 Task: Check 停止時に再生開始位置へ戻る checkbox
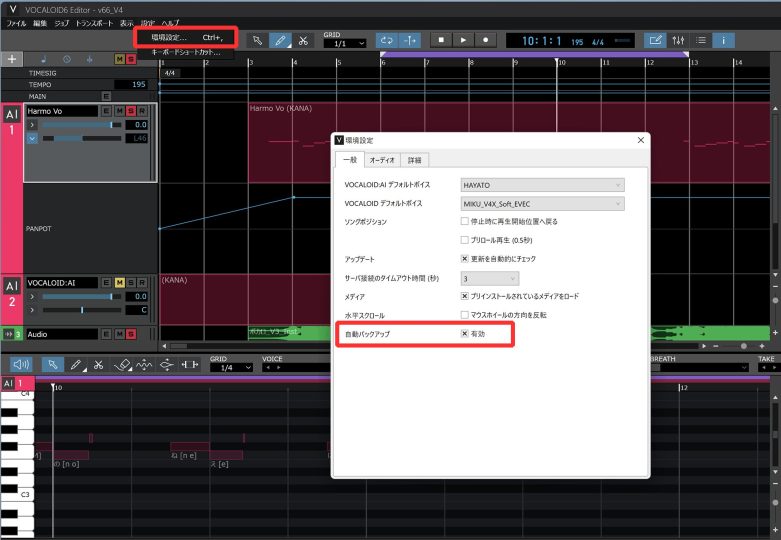coord(464,221)
